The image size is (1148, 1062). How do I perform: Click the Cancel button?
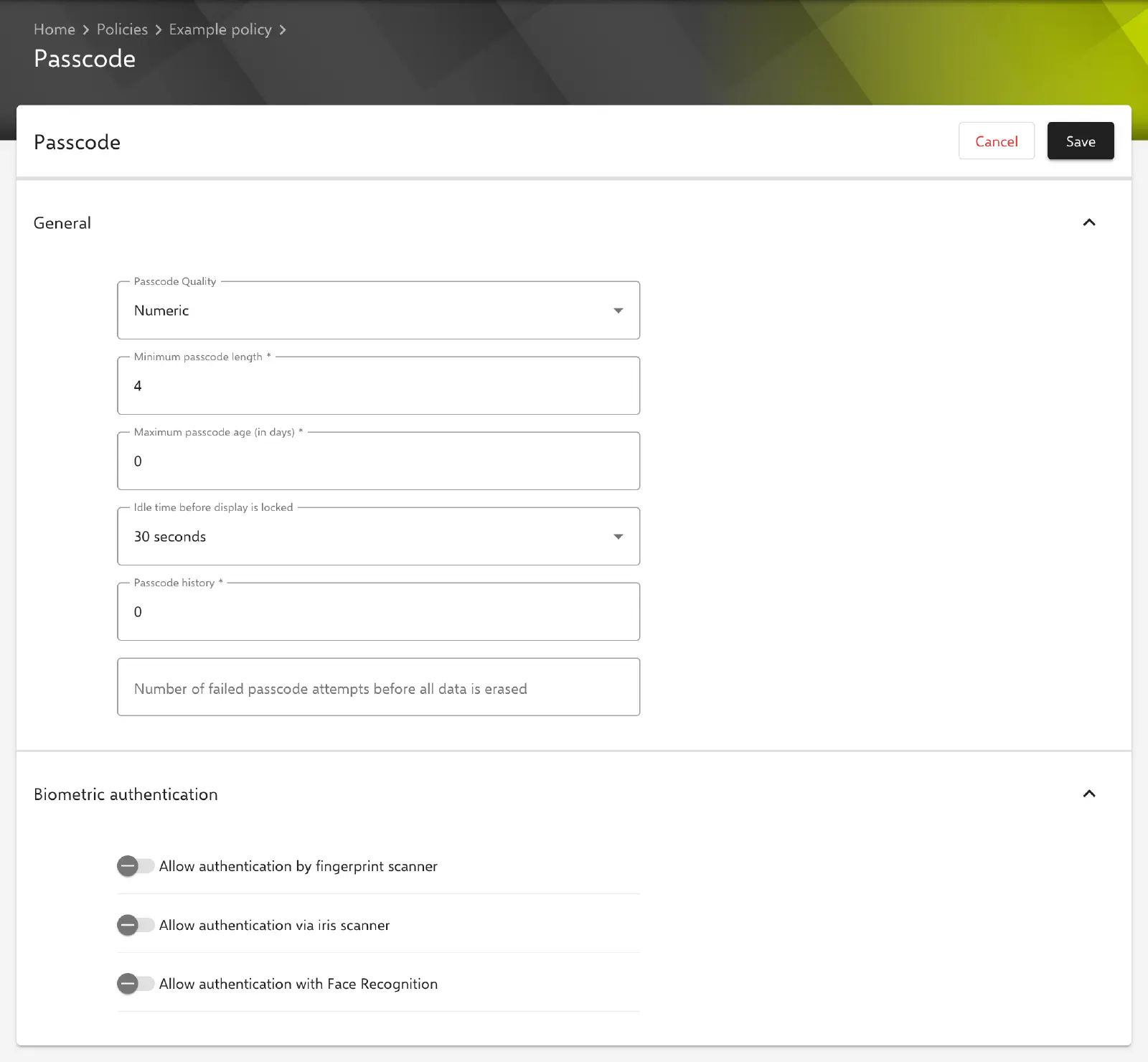996,141
